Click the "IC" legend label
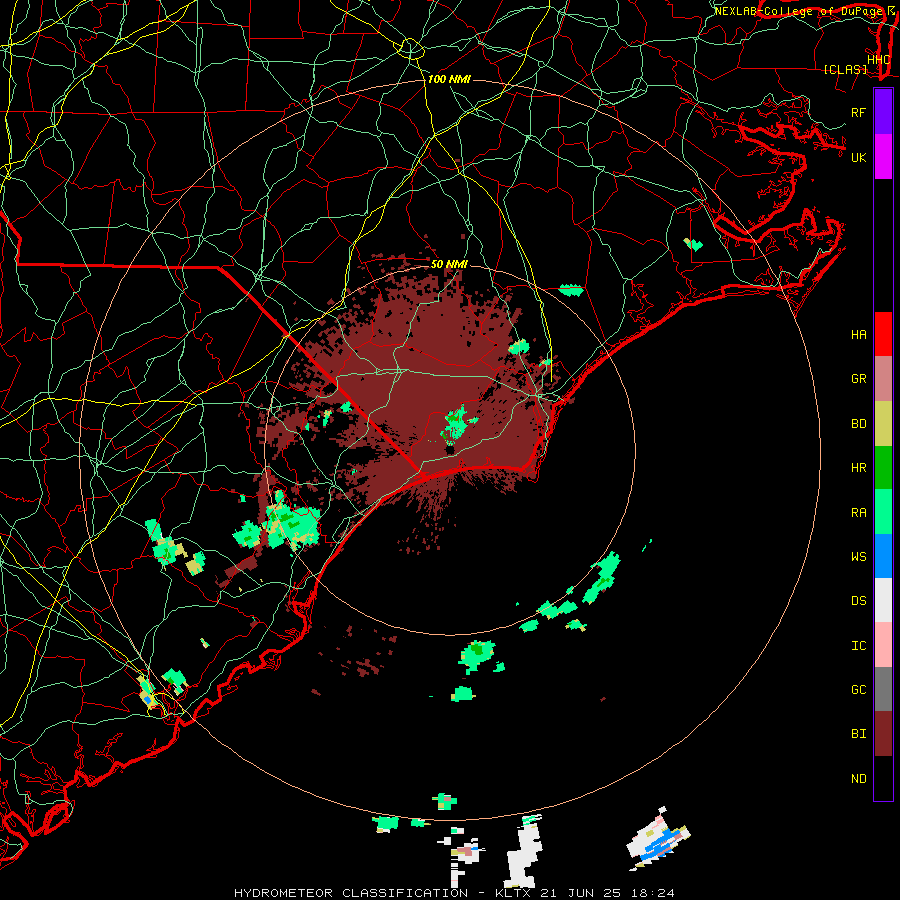The height and width of the screenshot is (900, 900). point(858,646)
